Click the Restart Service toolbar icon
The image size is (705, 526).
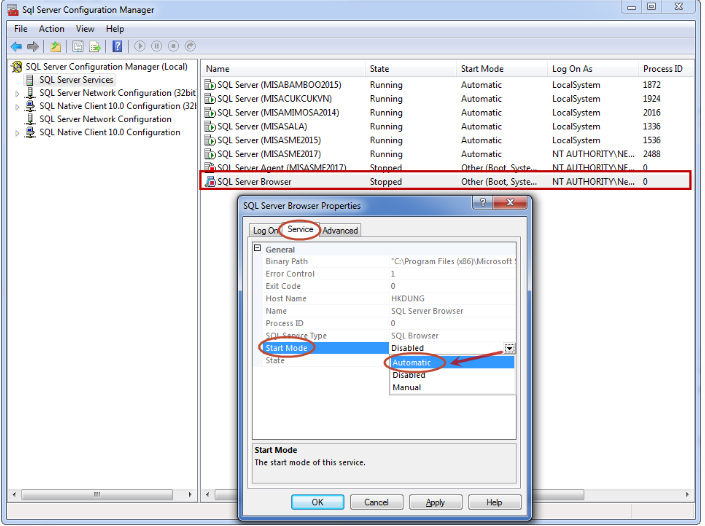191,46
